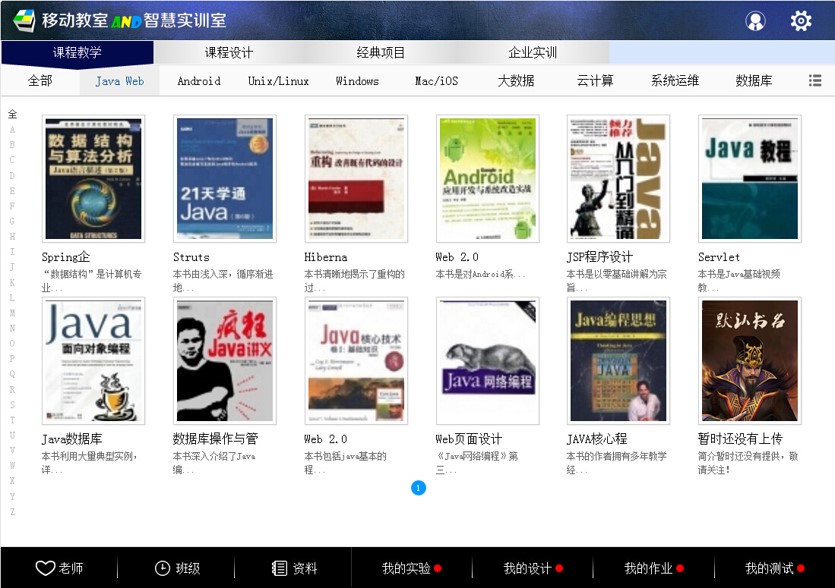
Task: Open the 默认书名 placeholder cover
Action: (x=750, y=361)
